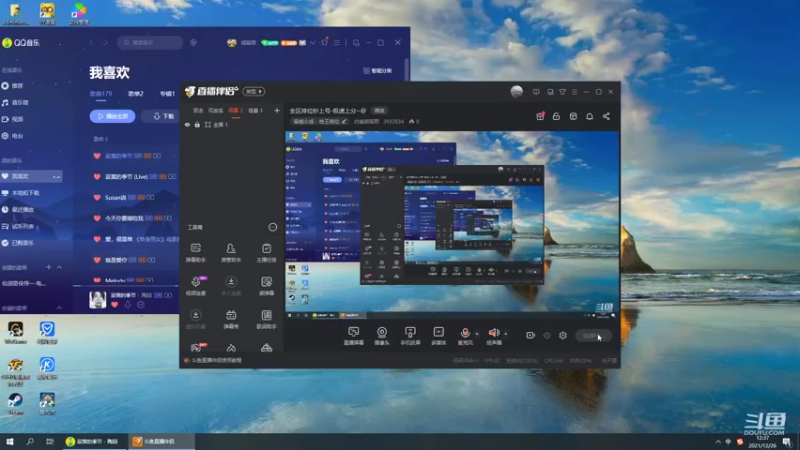Switch to 场景1 scene tab
This screenshot has height=450, width=800.
click(x=255, y=110)
